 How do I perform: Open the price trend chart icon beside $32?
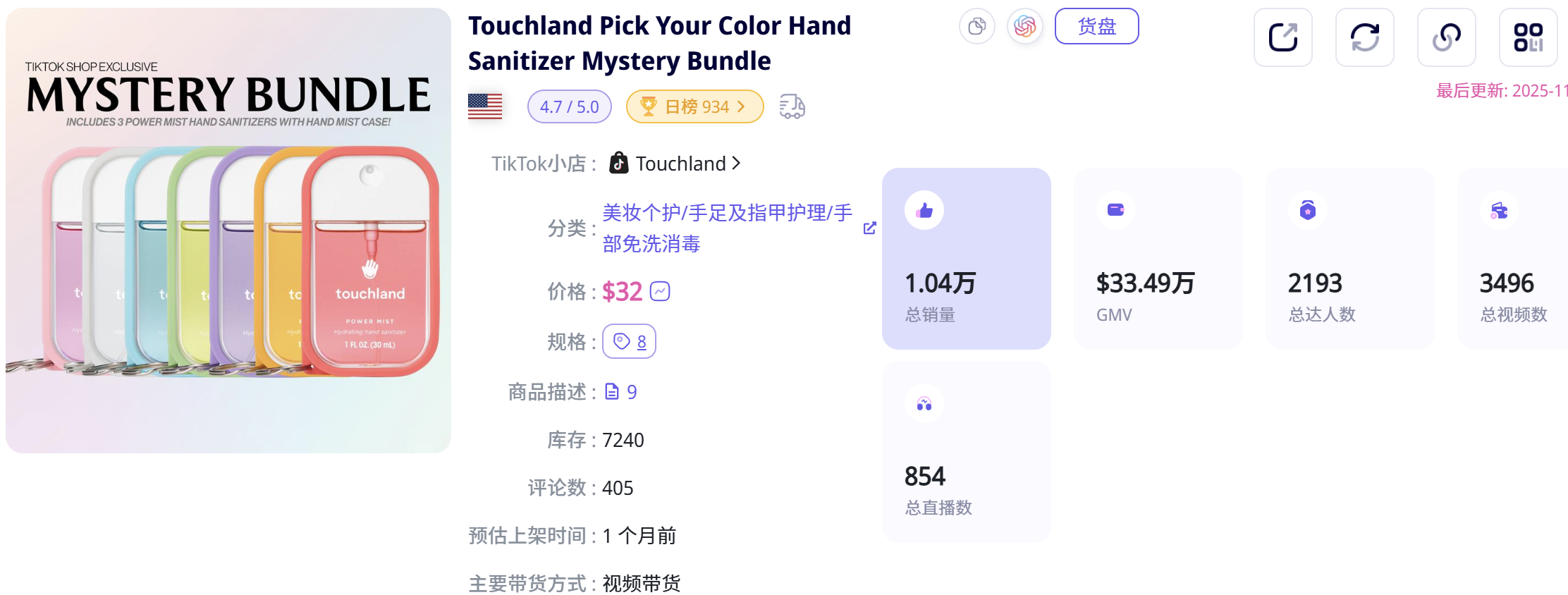[x=659, y=290]
